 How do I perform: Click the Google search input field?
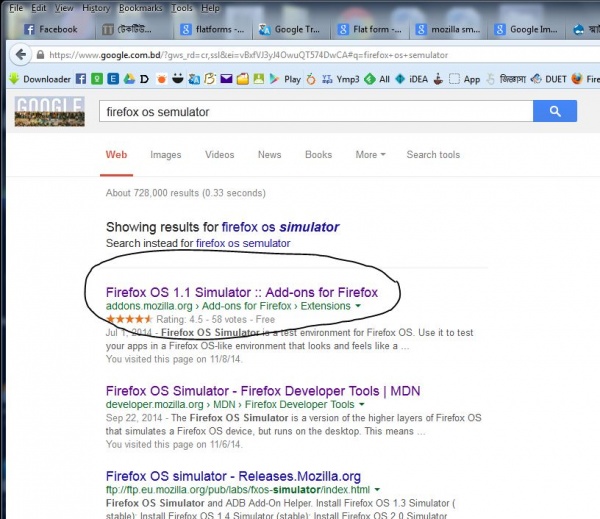click(x=316, y=111)
